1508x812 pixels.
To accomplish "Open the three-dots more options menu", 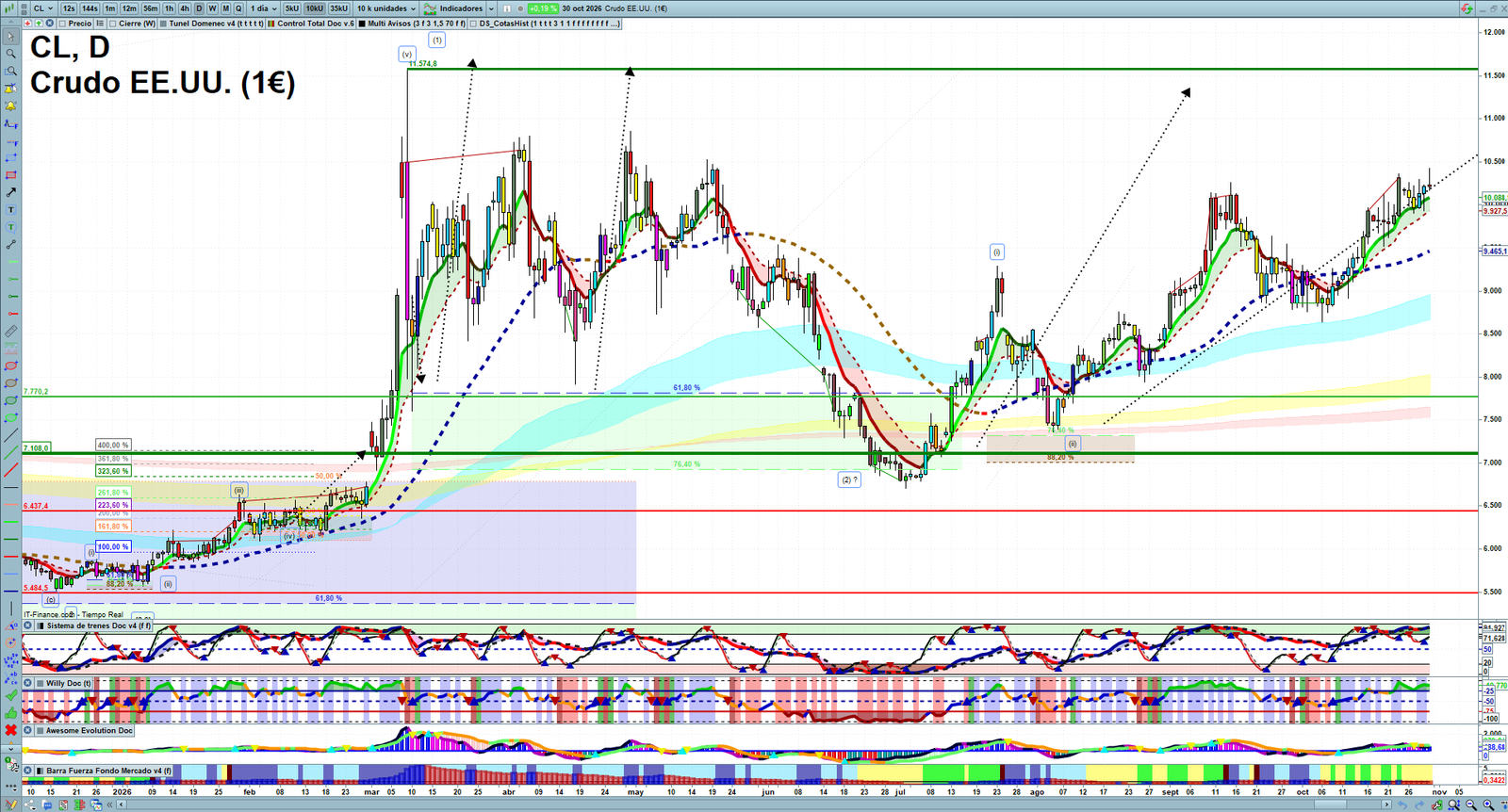I will pyautogui.click(x=10, y=786).
